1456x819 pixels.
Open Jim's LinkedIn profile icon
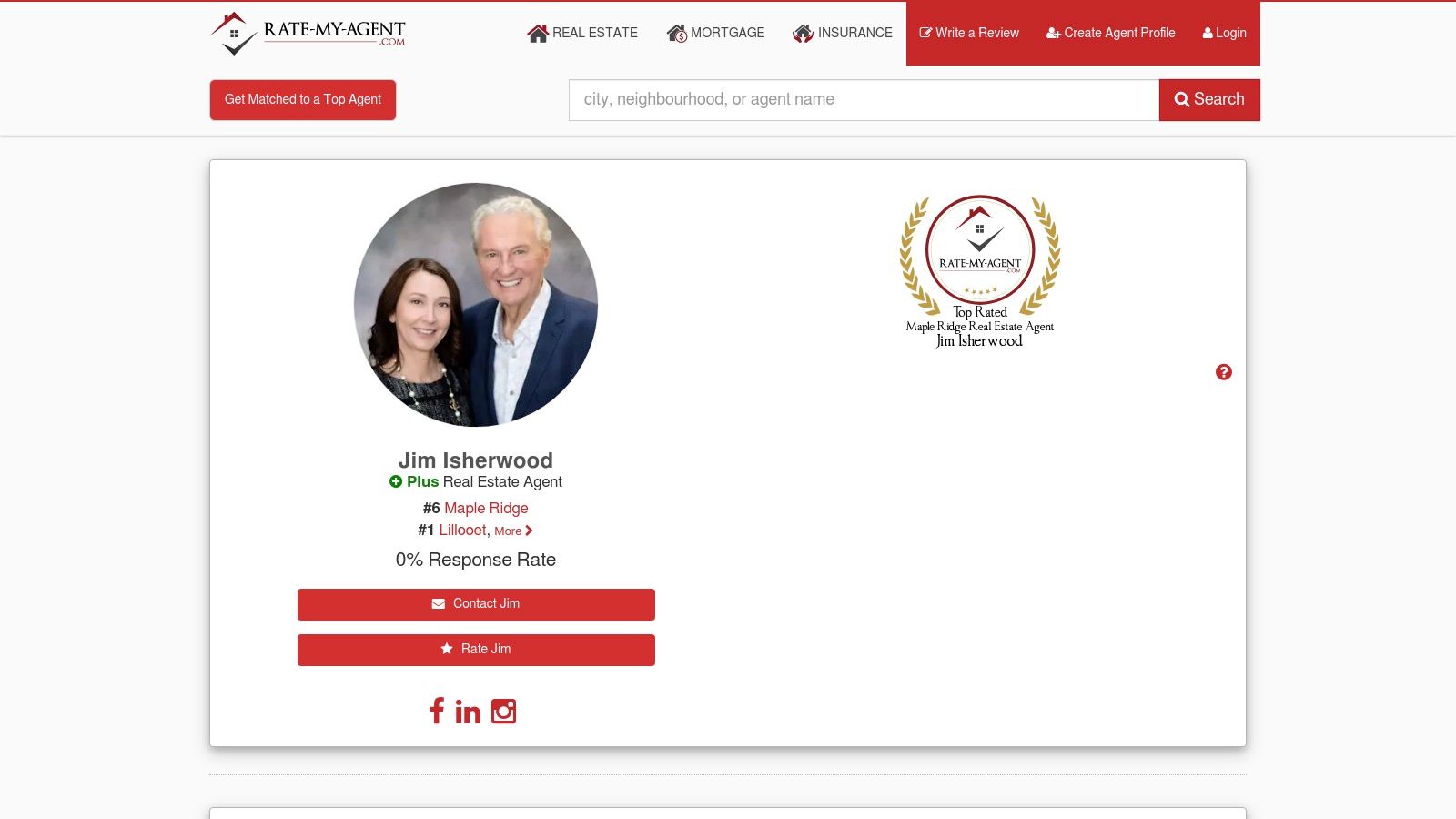pyautogui.click(x=468, y=711)
